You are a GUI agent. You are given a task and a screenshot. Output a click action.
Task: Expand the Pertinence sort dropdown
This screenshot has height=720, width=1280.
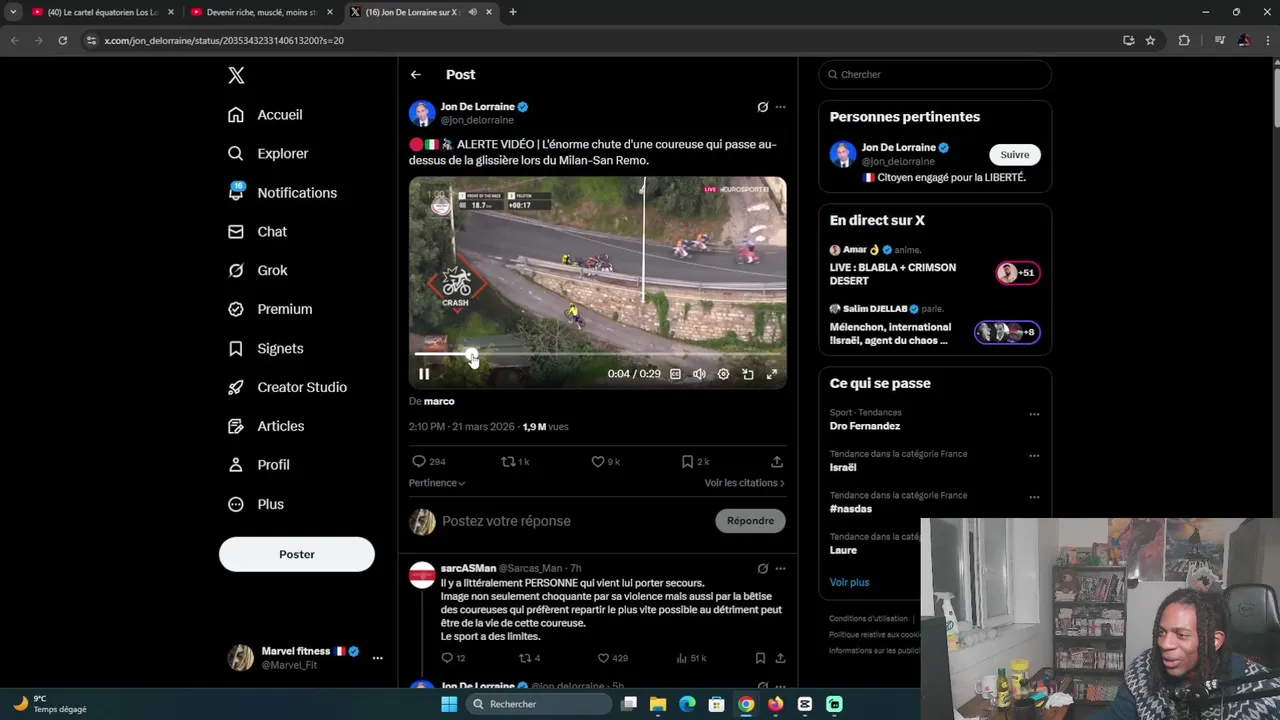coord(437,483)
